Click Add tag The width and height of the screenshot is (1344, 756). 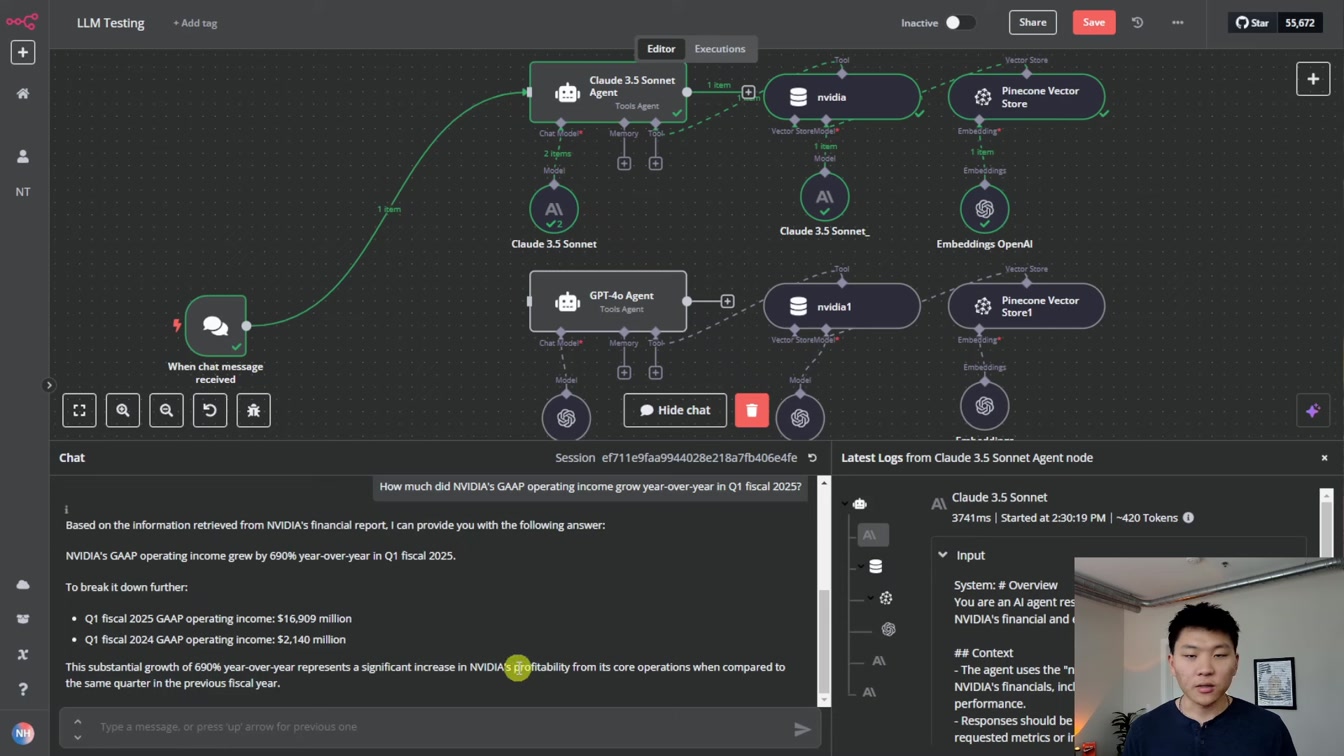tap(195, 22)
